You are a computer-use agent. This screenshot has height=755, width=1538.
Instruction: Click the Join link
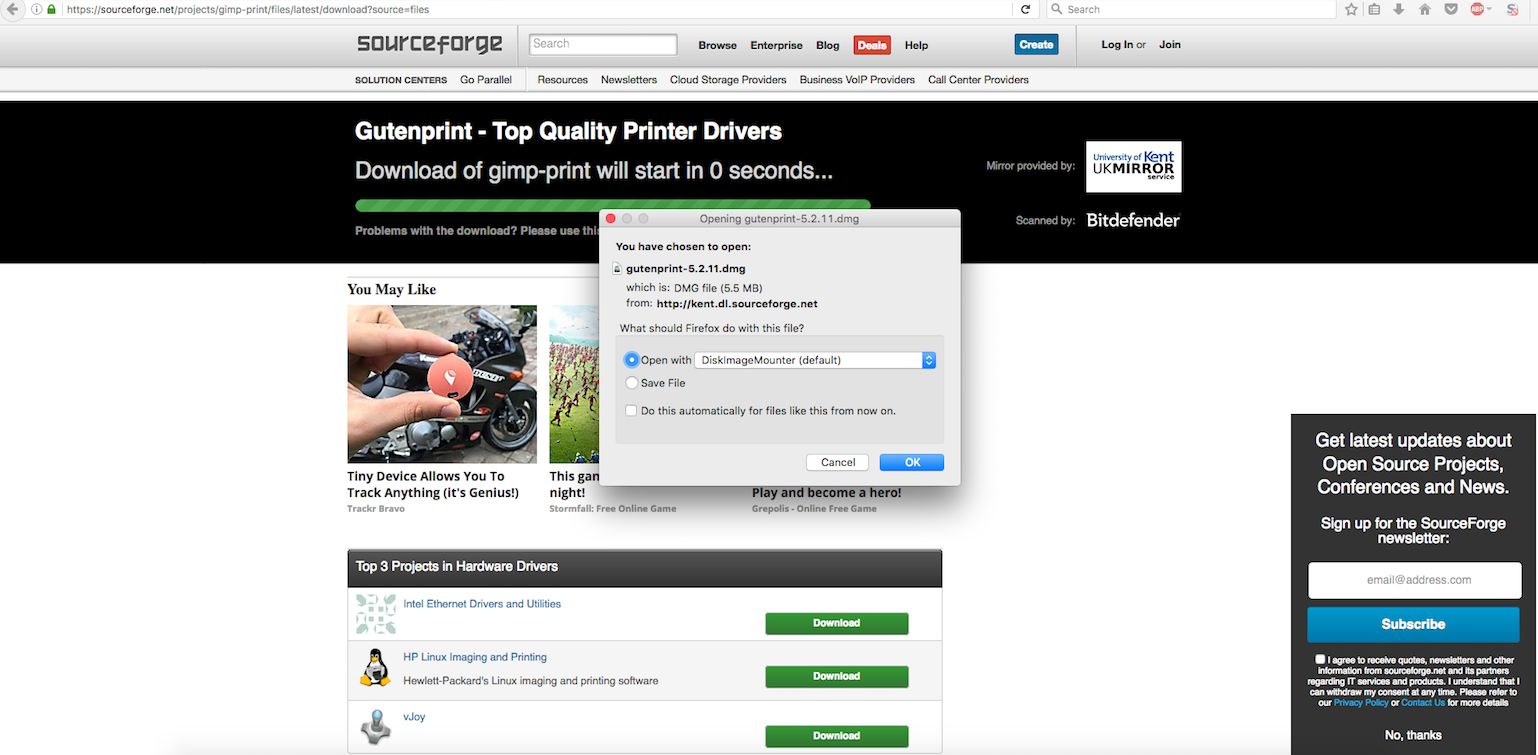point(1170,45)
